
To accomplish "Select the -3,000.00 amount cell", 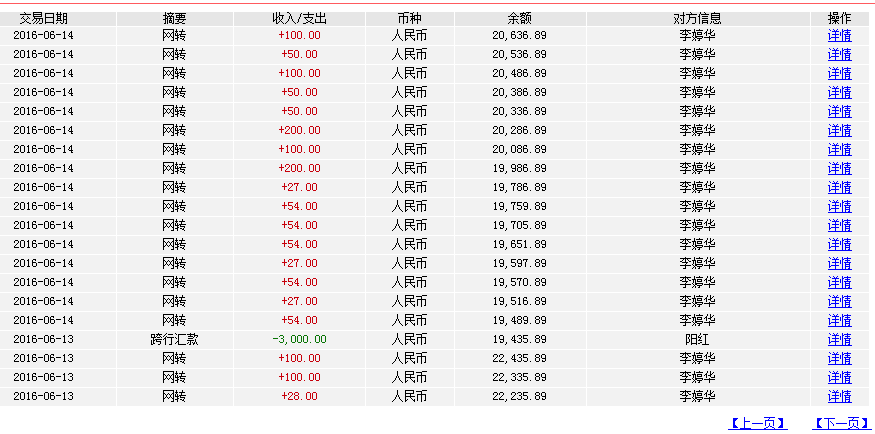I will tap(300, 339).
